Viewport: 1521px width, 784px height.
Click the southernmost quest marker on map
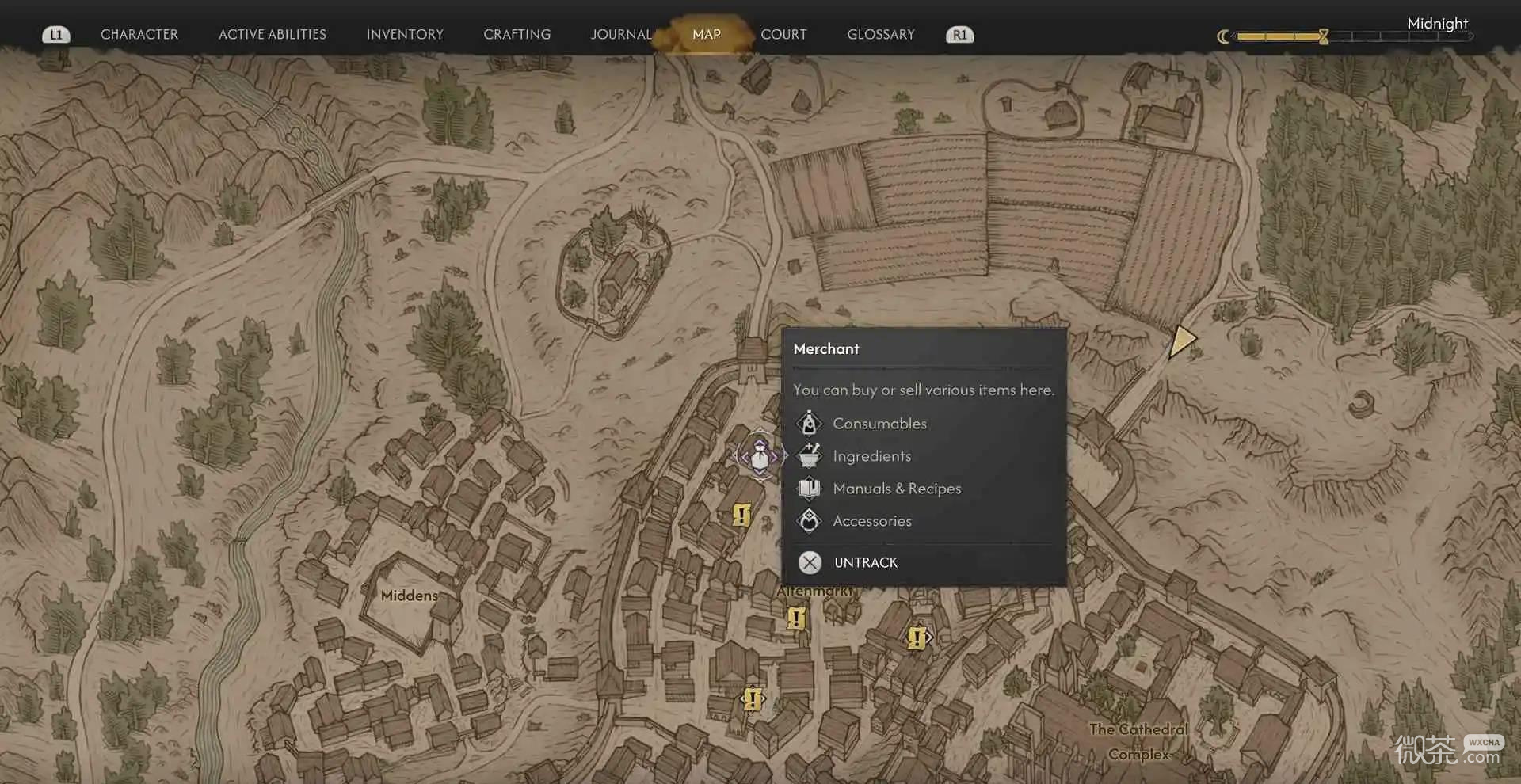pos(753,698)
